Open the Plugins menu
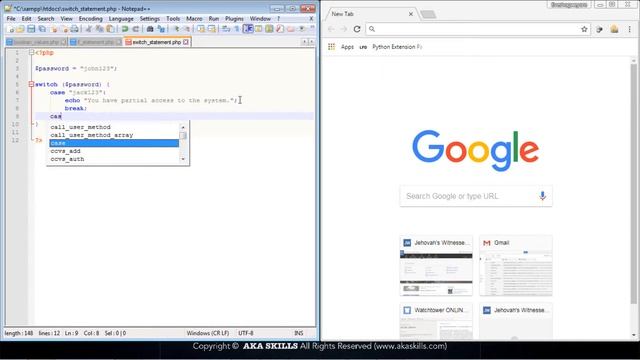 [x=234, y=19]
